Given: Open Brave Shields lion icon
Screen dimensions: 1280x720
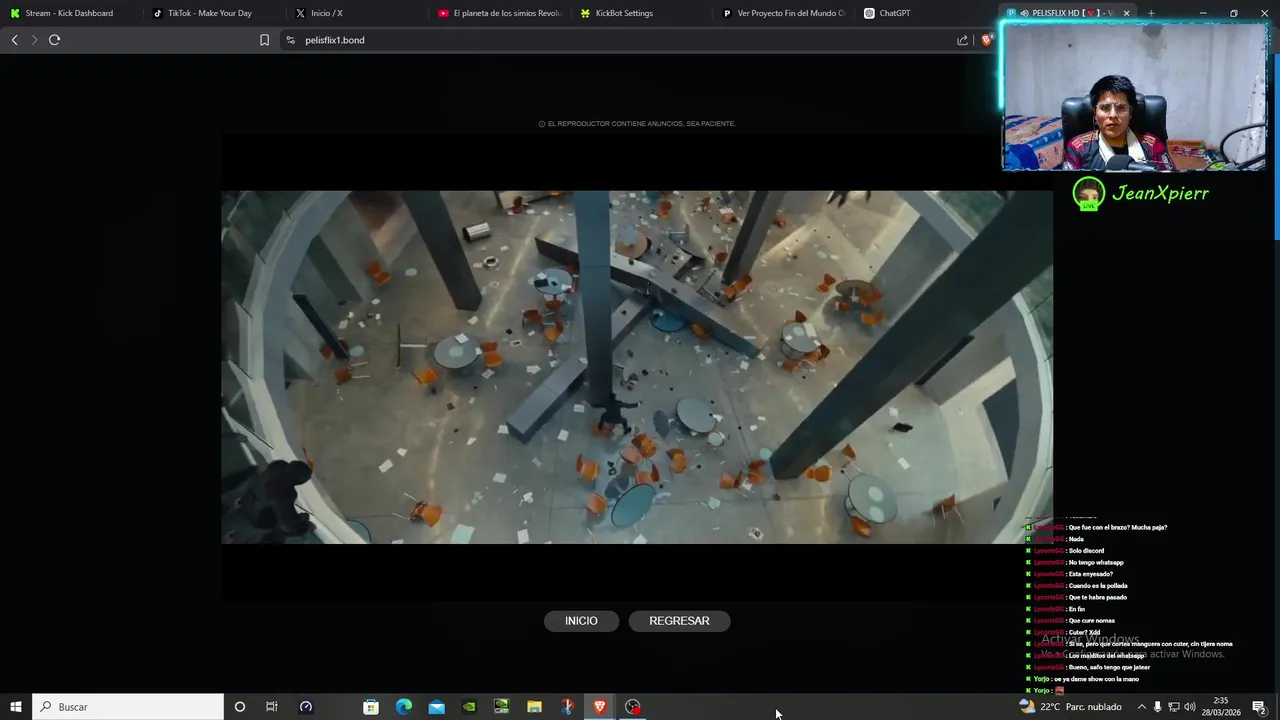Looking at the screenshot, I should pos(986,40).
